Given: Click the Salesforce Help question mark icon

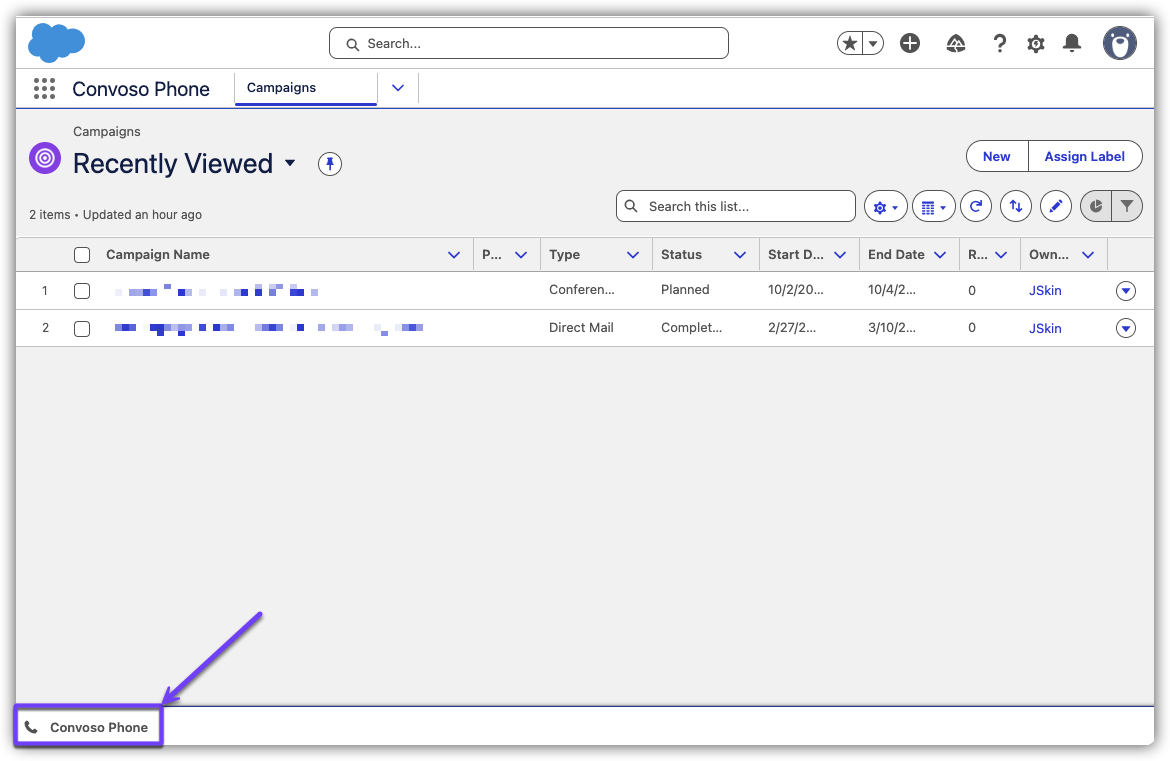Looking at the screenshot, I should click(x=999, y=43).
